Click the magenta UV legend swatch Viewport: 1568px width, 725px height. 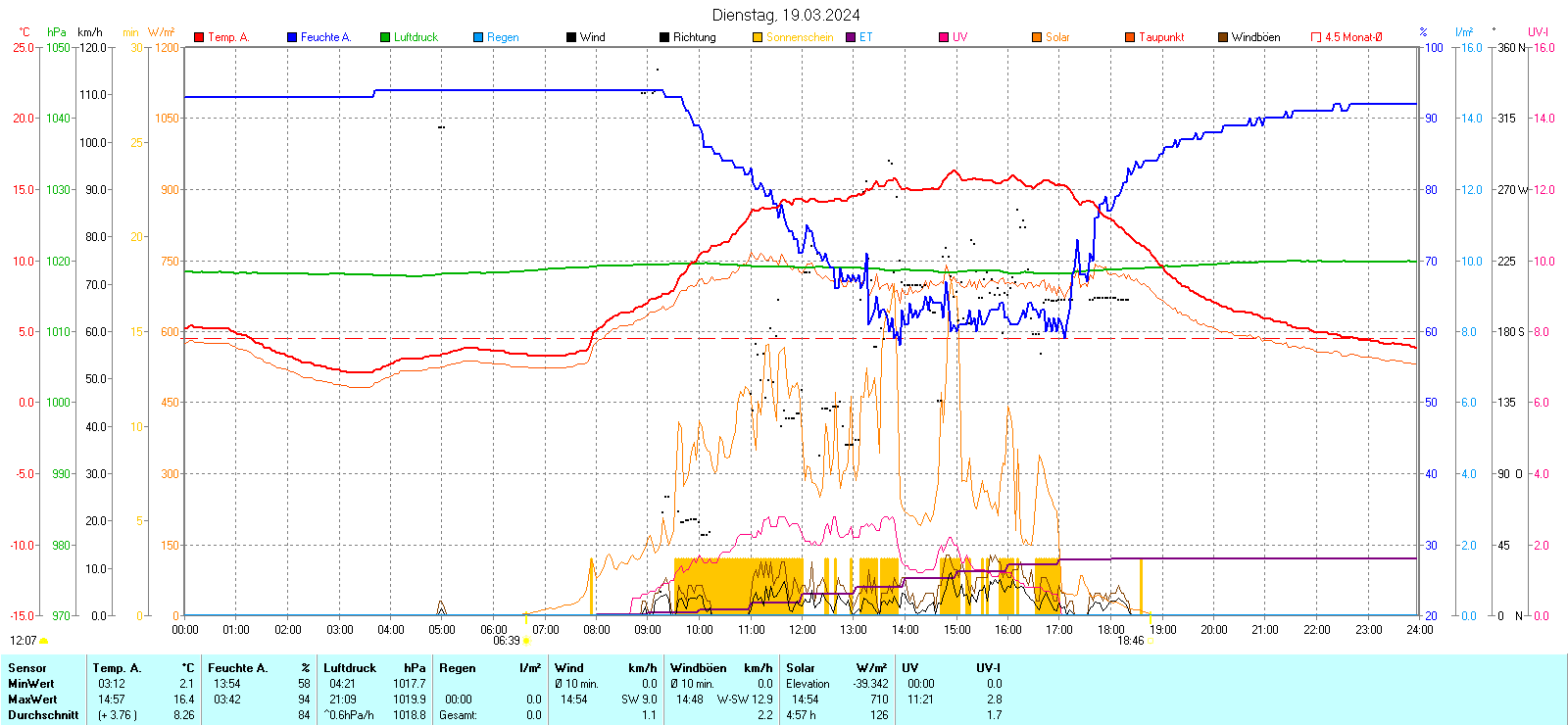point(944,37)
